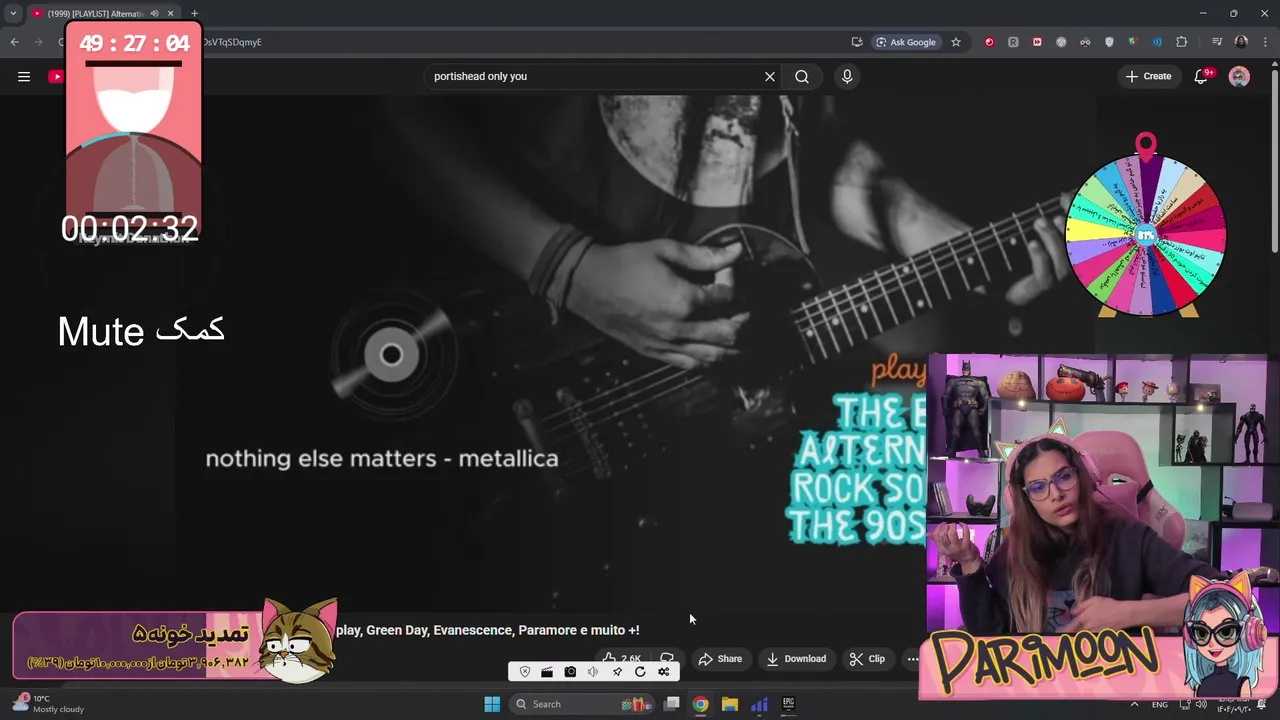Open the notification bell in system tray
This screenshot has height=720, width=1280.
tap(1262, 704)
